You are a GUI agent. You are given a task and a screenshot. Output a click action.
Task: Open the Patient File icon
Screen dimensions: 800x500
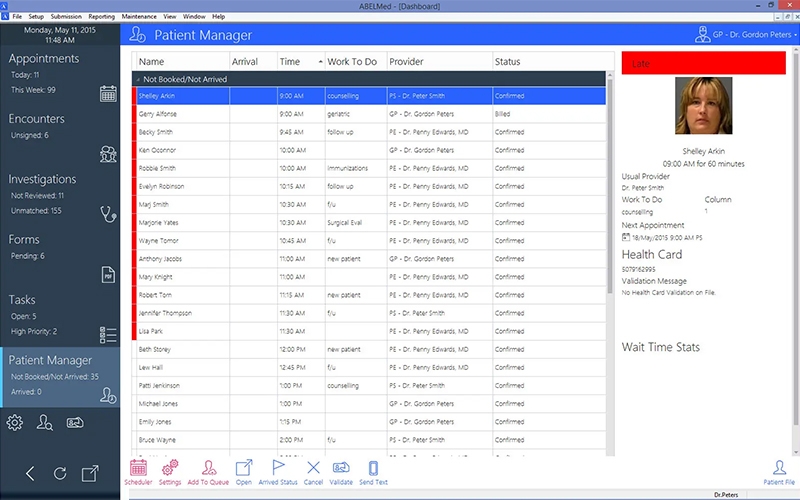click(x=779, y=471)
